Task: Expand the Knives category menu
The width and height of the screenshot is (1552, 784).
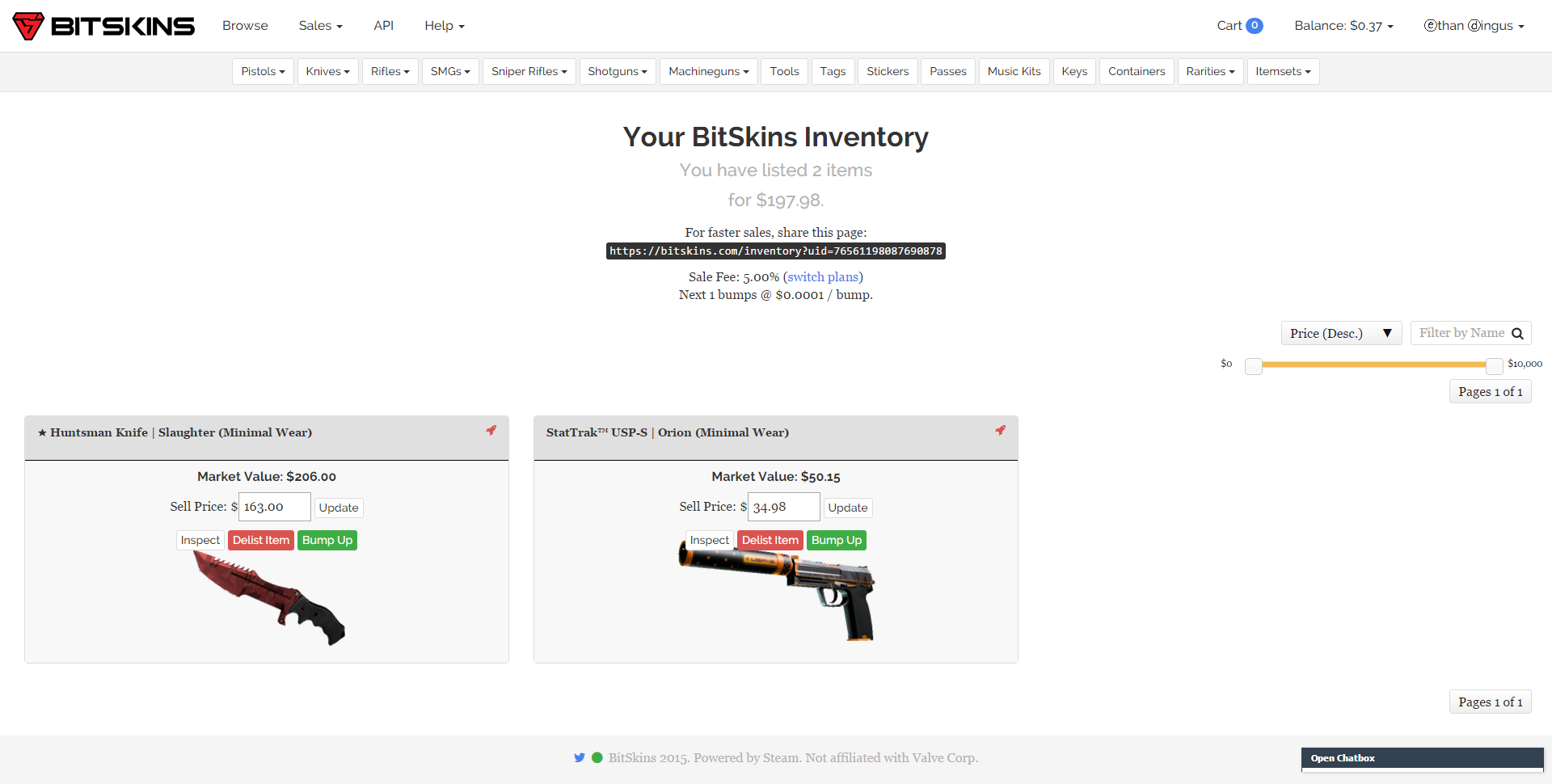Action: click(327, 71)
